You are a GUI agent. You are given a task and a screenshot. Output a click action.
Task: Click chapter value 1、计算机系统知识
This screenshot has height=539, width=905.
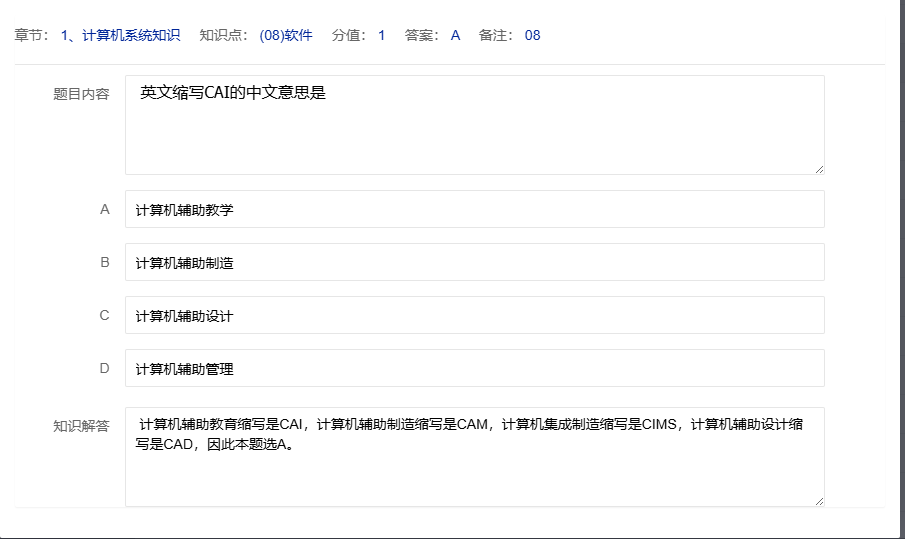[x=120, y=36]
